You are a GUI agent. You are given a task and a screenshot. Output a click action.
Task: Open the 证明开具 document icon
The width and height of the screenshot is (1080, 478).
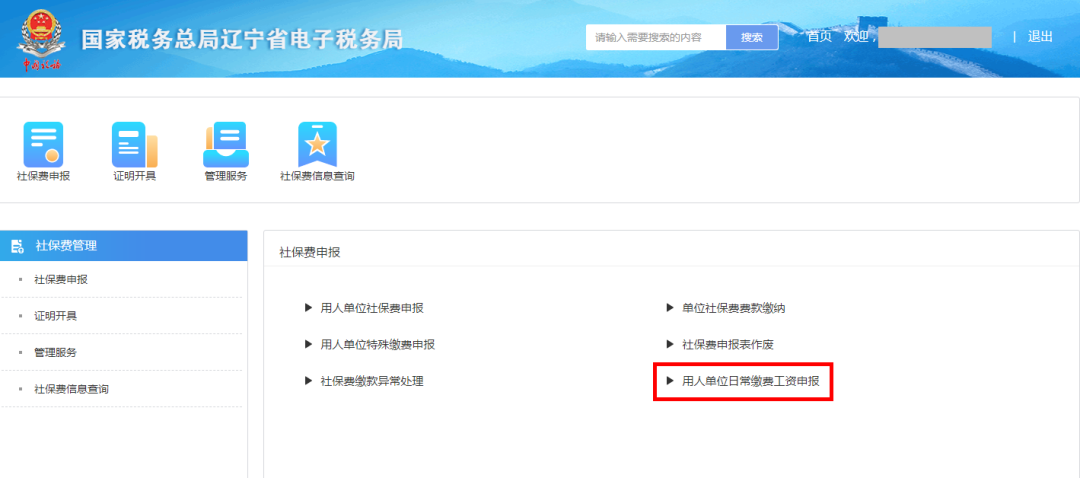coord(135,145)
